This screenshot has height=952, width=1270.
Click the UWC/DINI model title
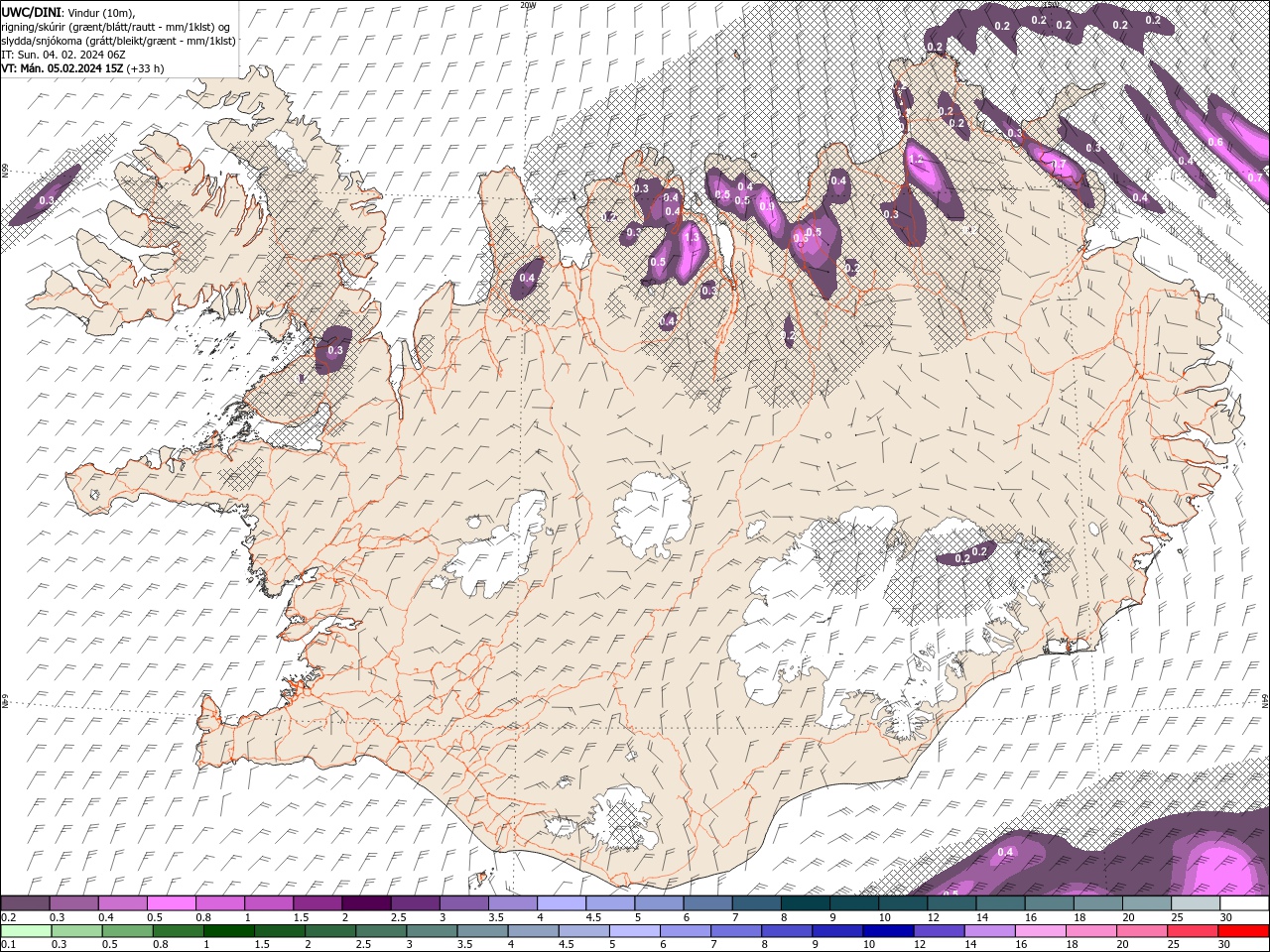pyautogui.click(x=31, y=11)
